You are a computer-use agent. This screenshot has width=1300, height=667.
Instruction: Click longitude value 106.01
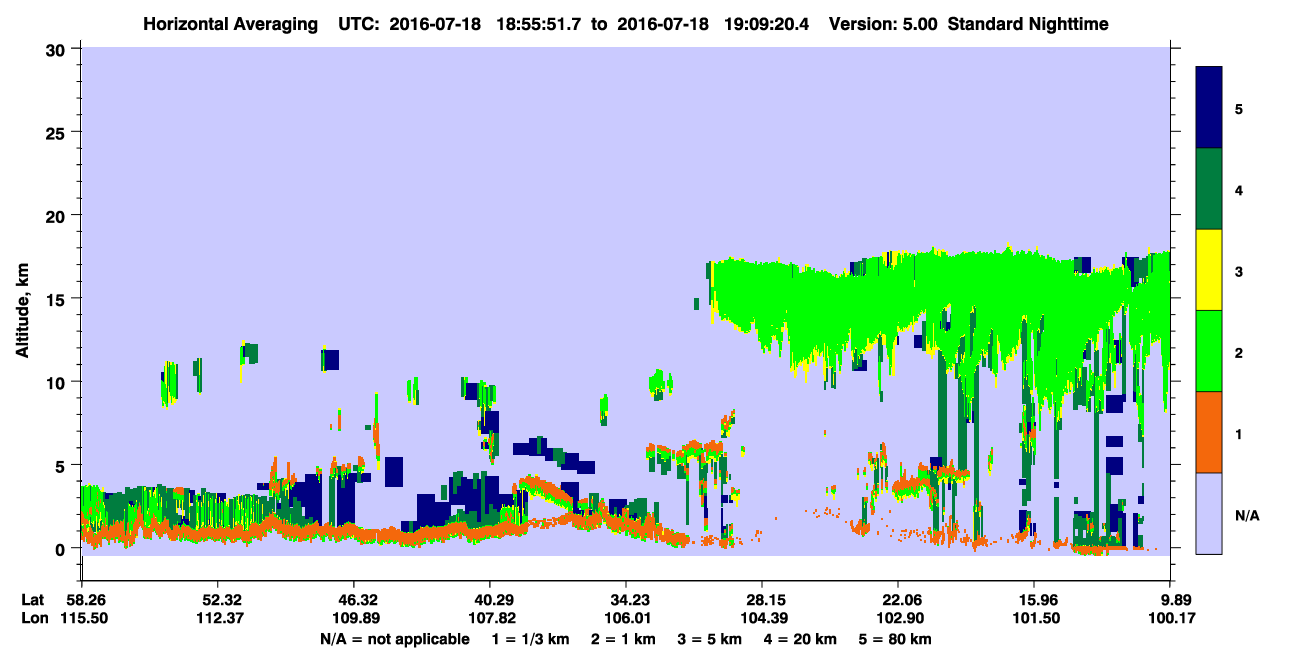pyautogui.click(x=626, y=619)
